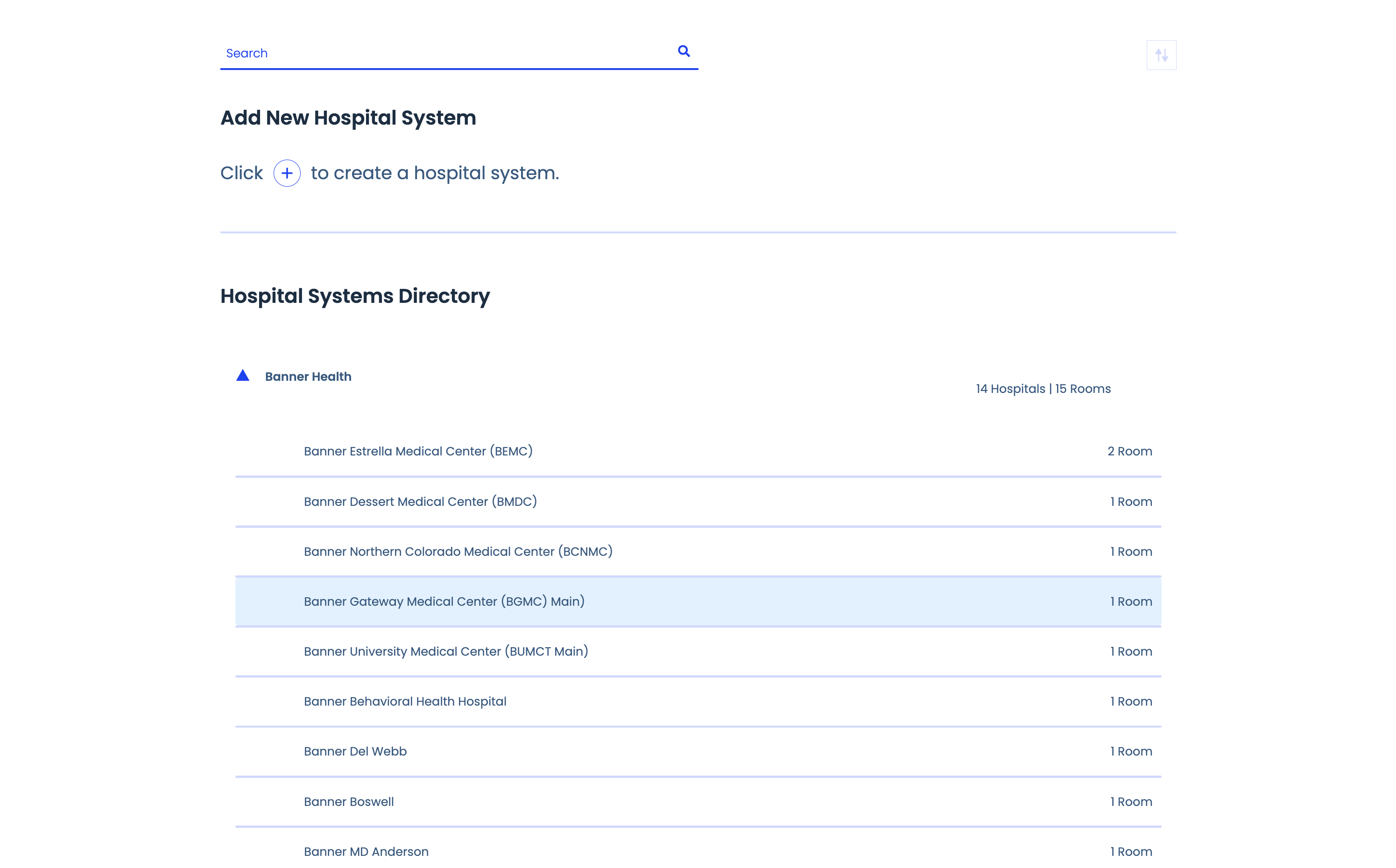This screenshot has height=868, width=1396.
Task: Open Banner University Medical Center (BUMCT Main)
Action: click(698, 652)
